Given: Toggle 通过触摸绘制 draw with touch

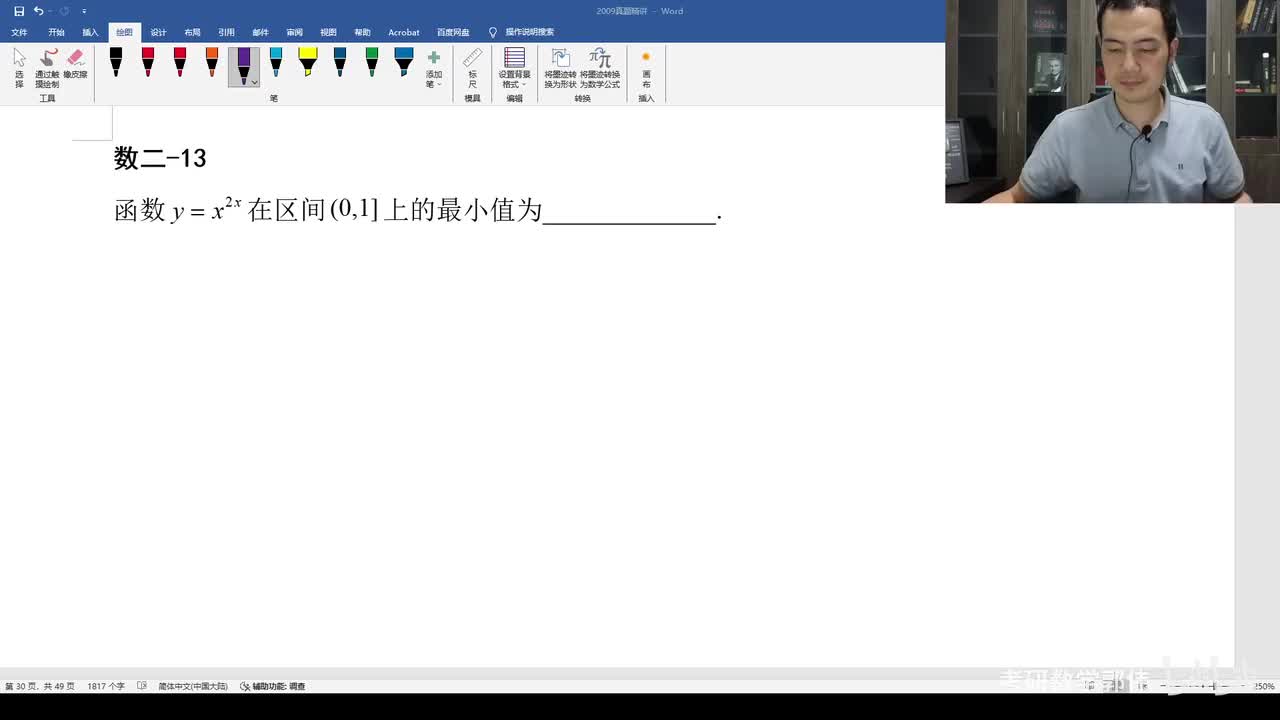Looking at the screenshot, I should tap(47, 68).
